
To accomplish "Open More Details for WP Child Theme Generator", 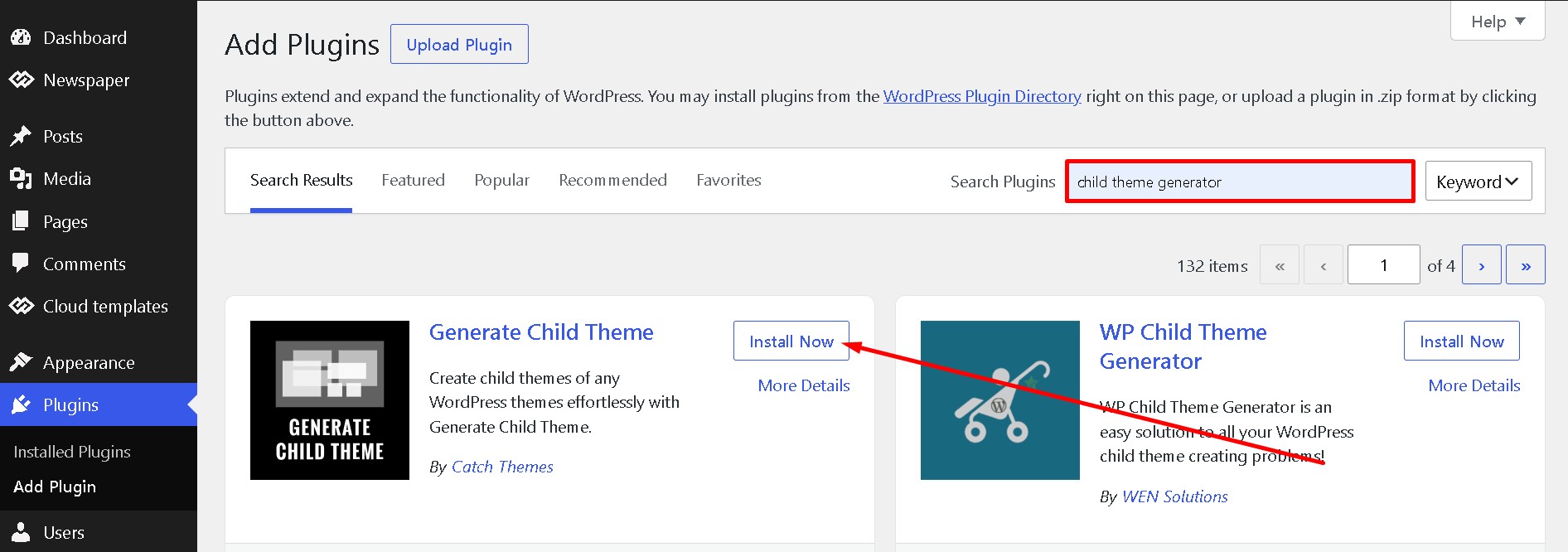I will pyautogui.click(x=1474, y=385).
